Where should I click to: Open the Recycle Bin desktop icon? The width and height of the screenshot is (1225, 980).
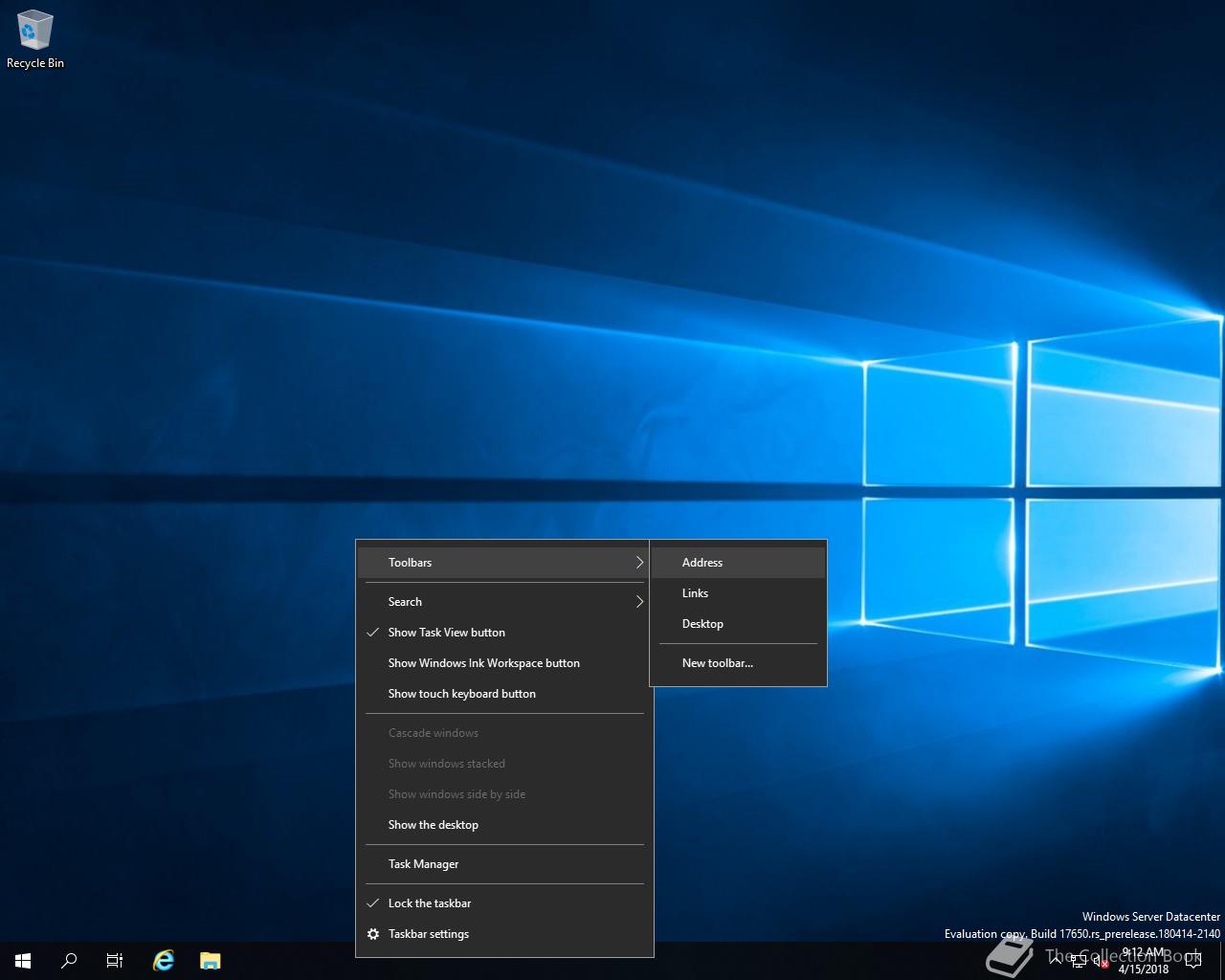[34, 40]
